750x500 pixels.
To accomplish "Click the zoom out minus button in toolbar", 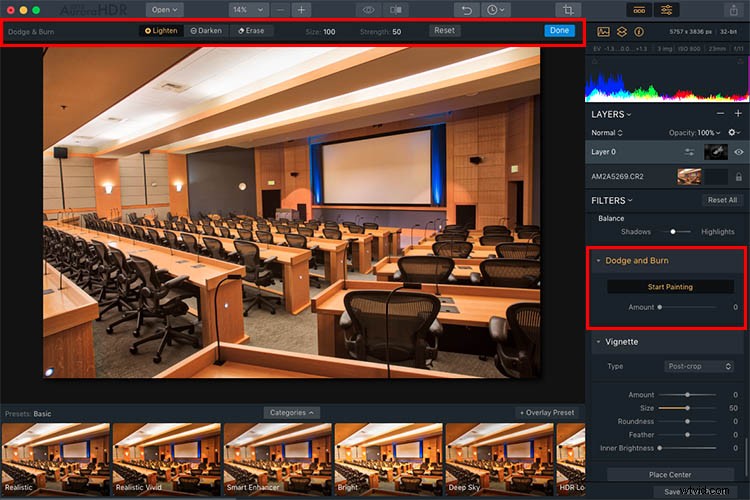I will pyautogui.click(x=280, y=10).
